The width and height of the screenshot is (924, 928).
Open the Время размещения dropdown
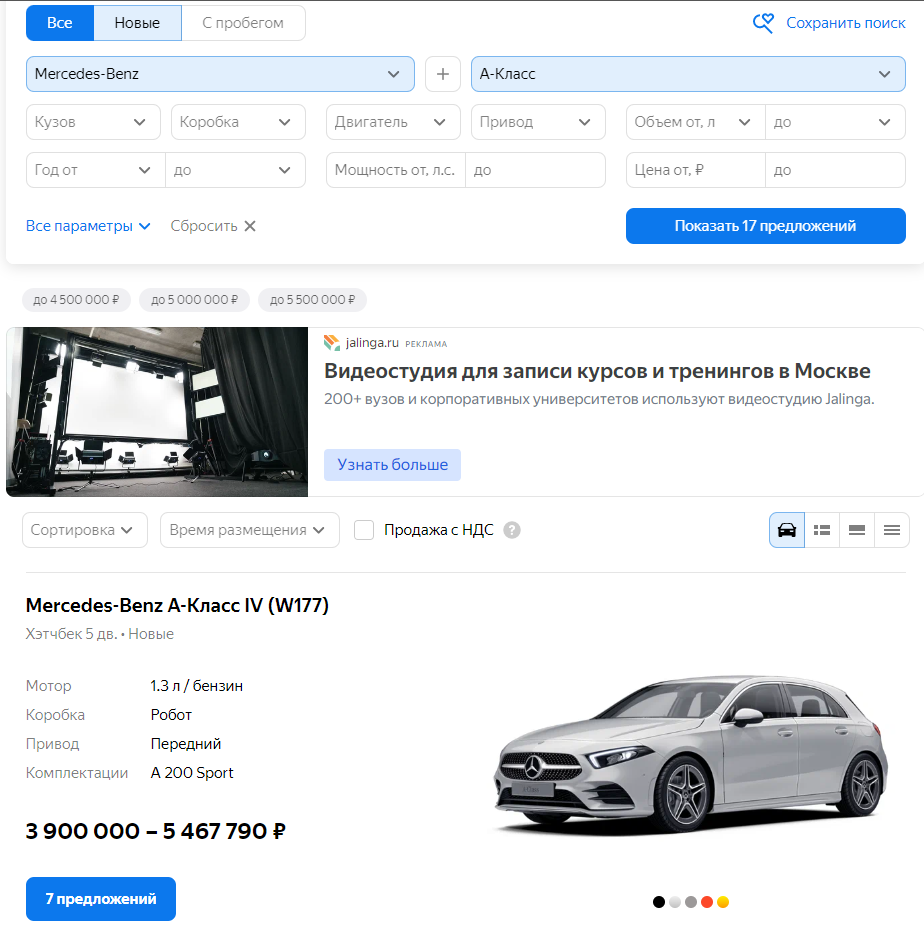(250, 530)
